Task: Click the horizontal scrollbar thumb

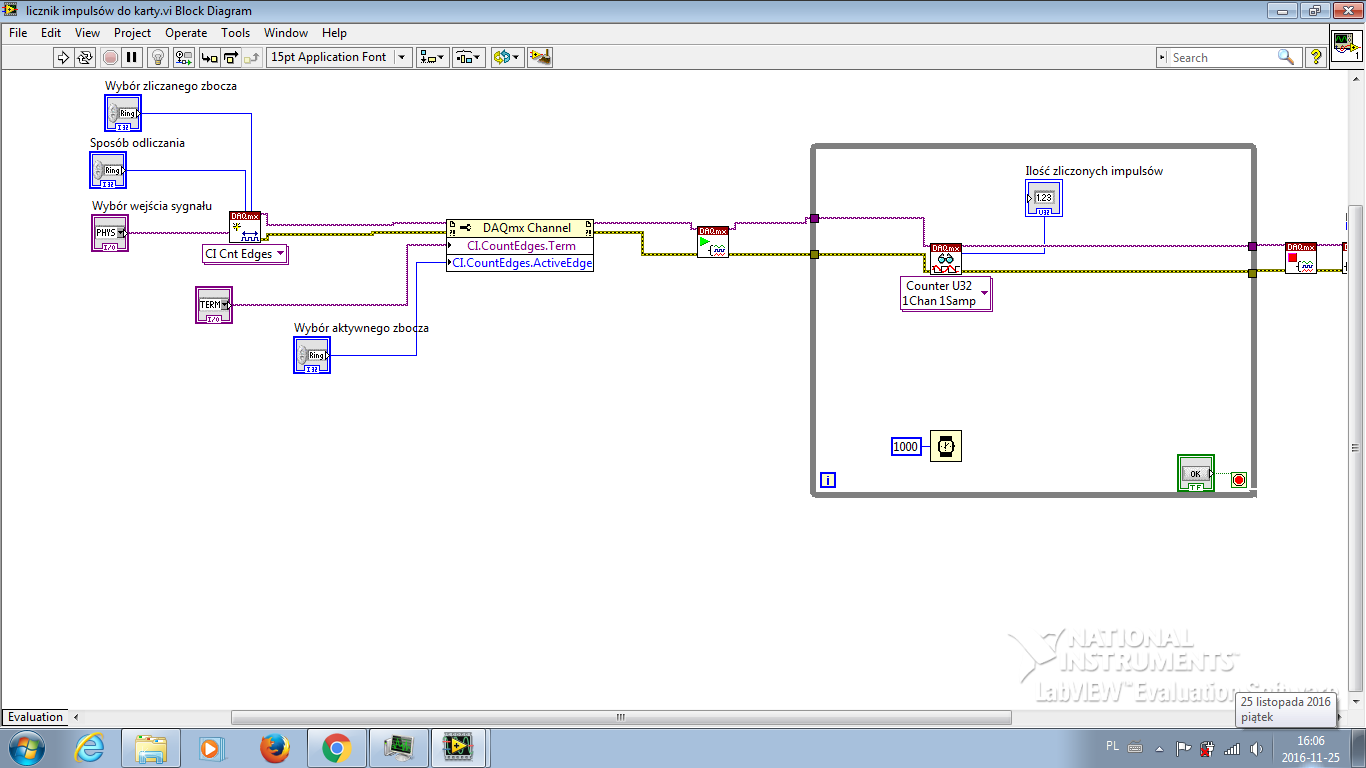Action: coord(621,717)
